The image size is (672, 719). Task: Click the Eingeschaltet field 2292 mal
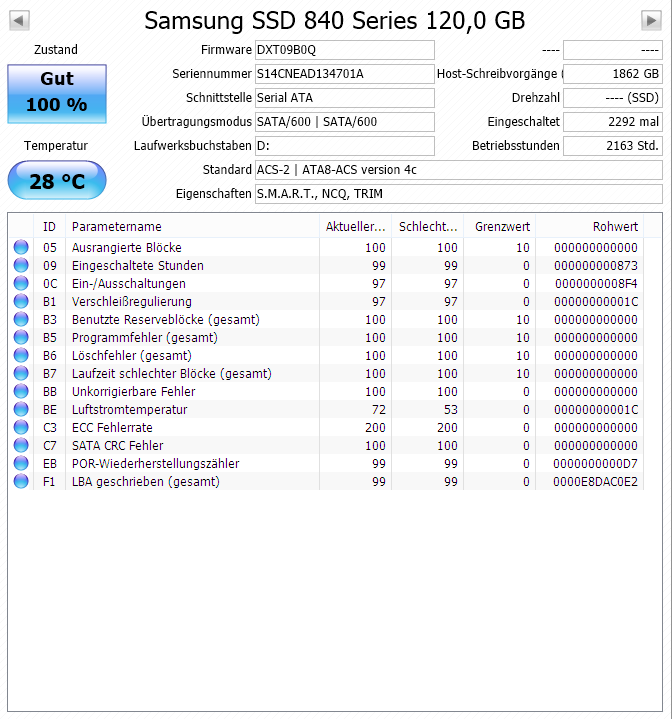613,122
